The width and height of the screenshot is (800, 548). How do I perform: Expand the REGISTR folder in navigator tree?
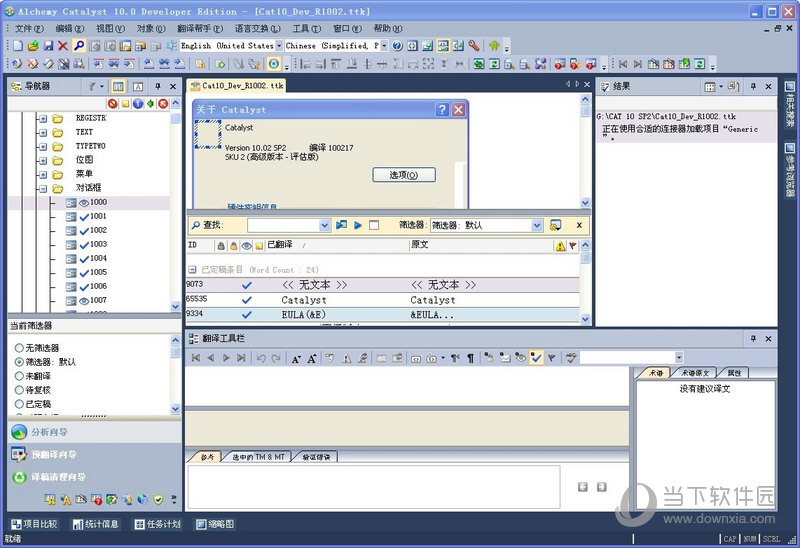tap(43, 118)
